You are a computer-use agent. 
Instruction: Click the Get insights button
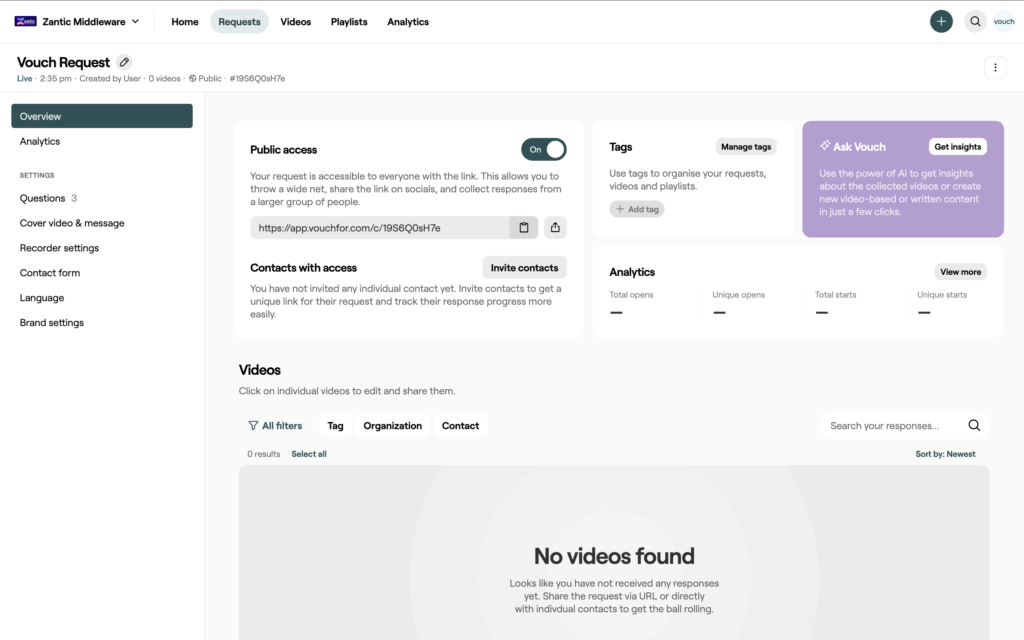pyautogui.click(x=957, y=147)
